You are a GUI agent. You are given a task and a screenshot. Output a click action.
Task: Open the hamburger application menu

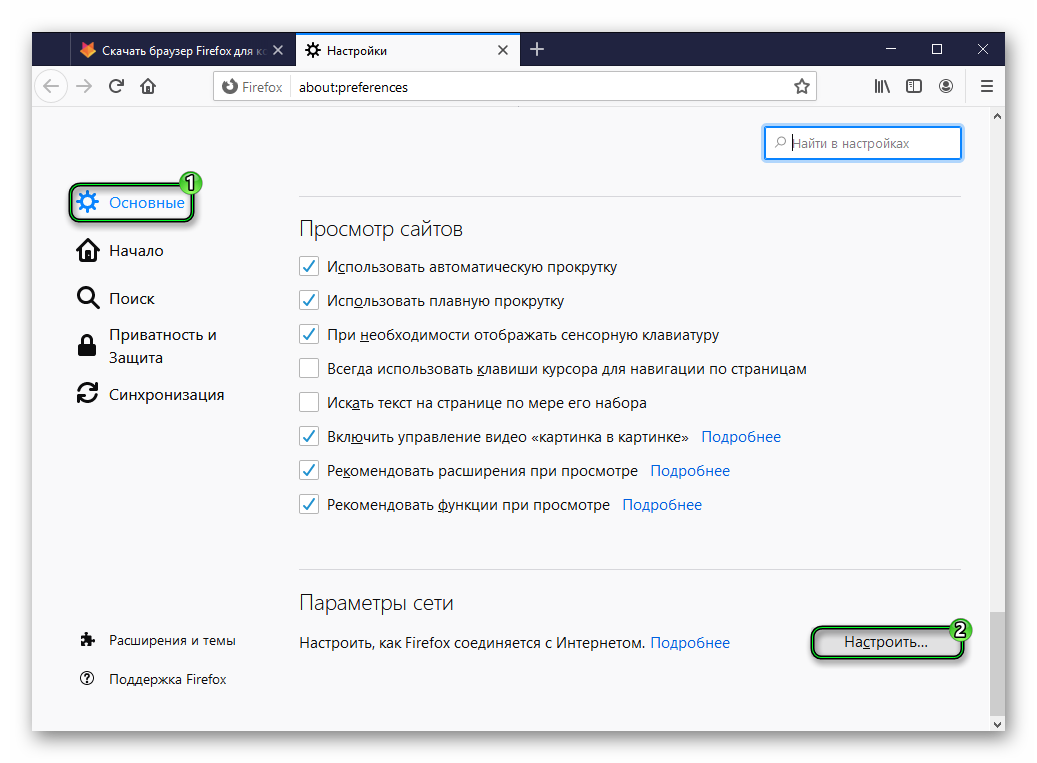(x=987, y=87)
